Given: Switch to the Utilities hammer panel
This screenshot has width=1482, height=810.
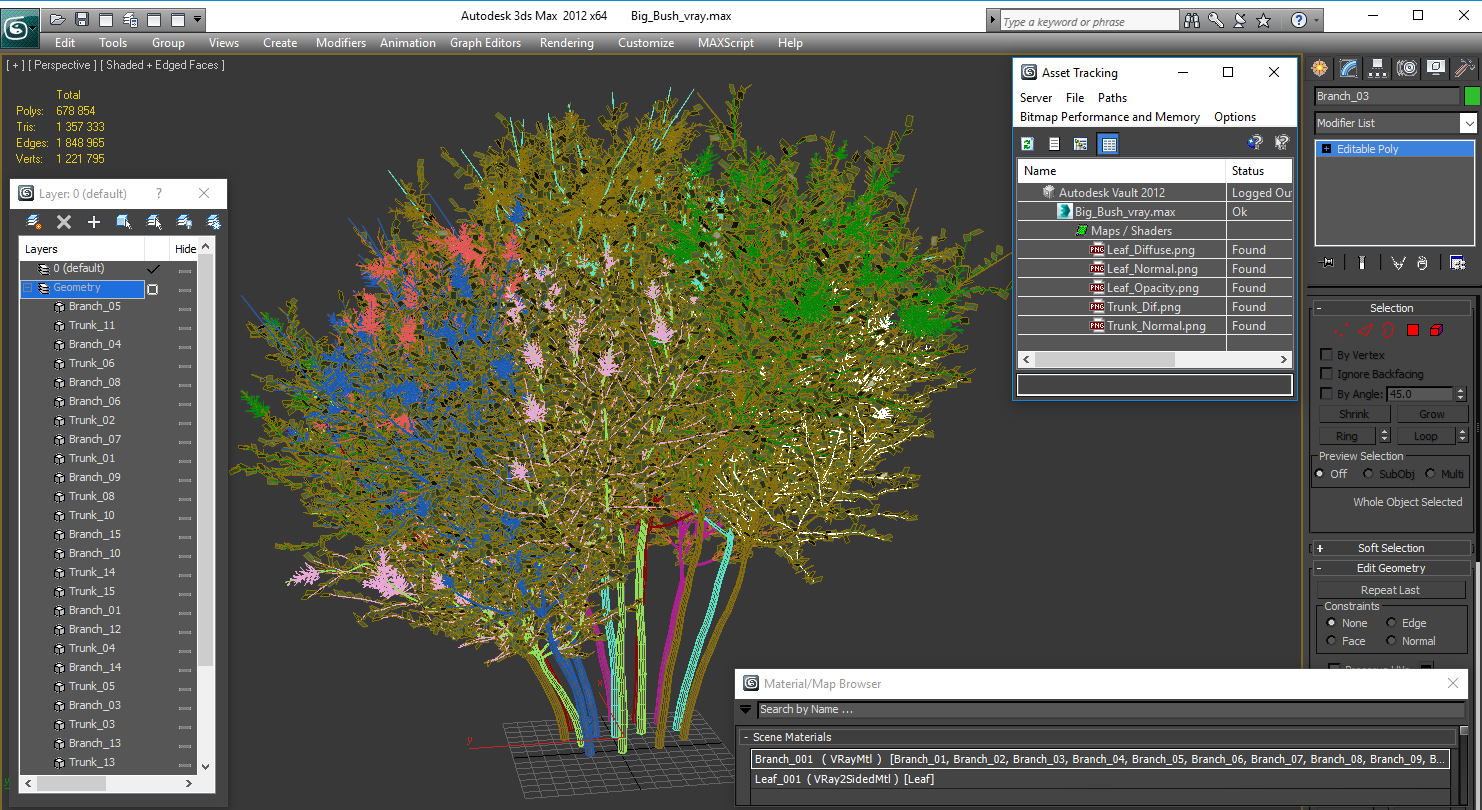Looking at the screenshot, I should (1465, 68).
